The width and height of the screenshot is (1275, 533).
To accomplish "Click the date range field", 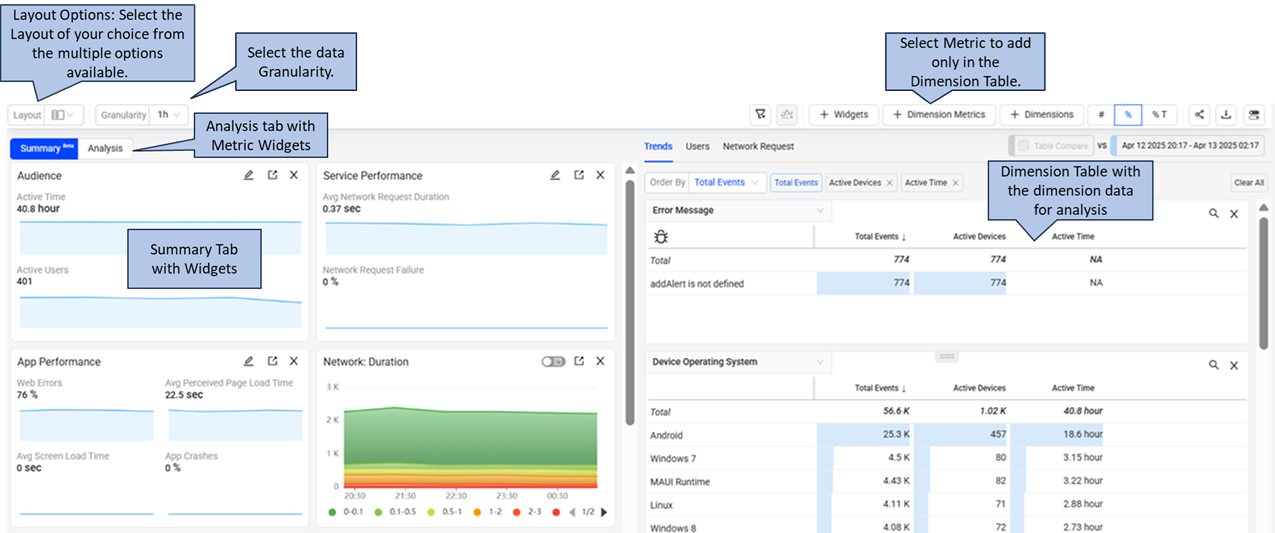I will (x=1187, y=146).
